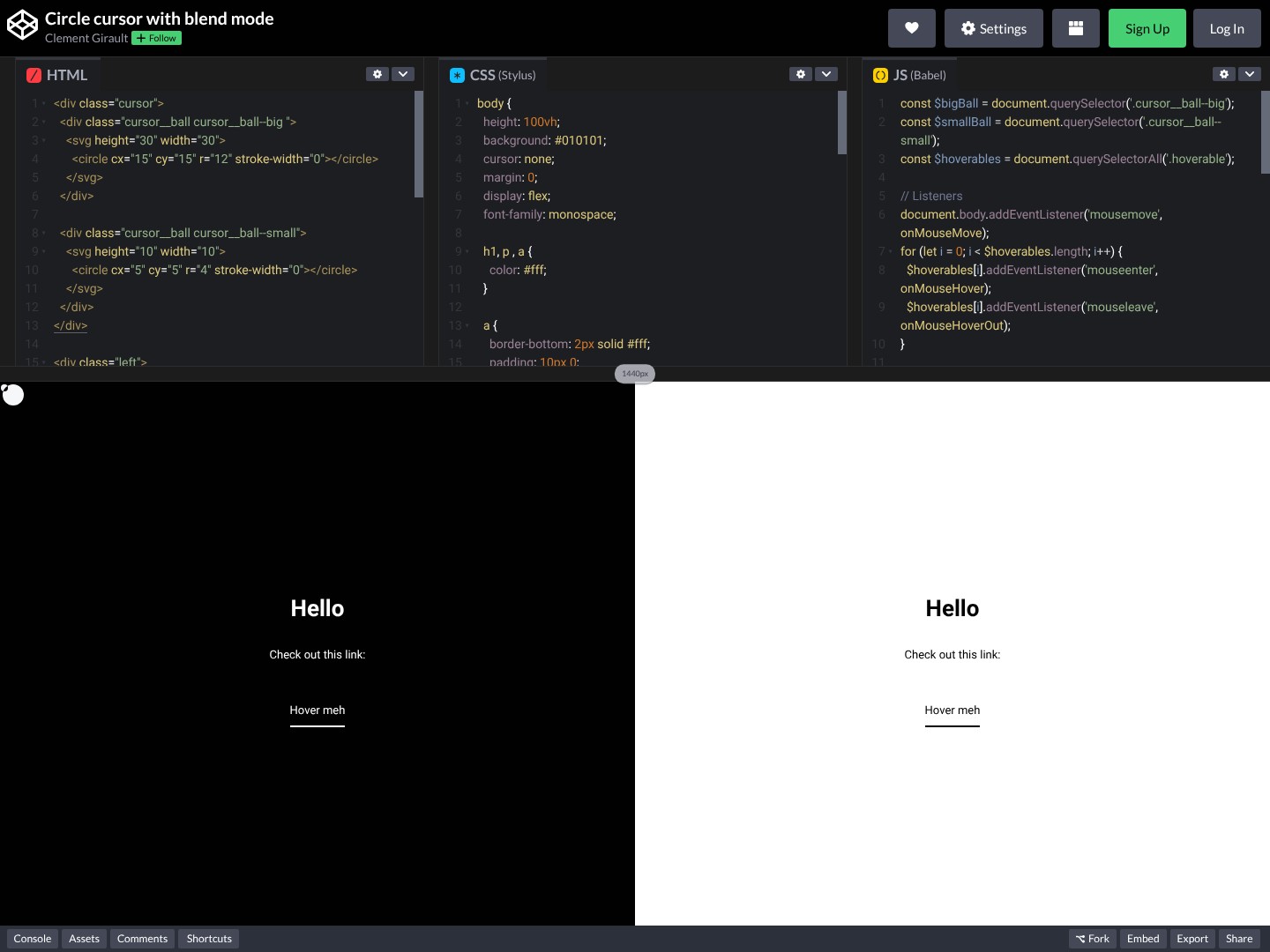Image resolution: width=1270 pixels, height=952 pixels.
Task: Click the yellow JS panel icon
Action: (x=880, y=76)
